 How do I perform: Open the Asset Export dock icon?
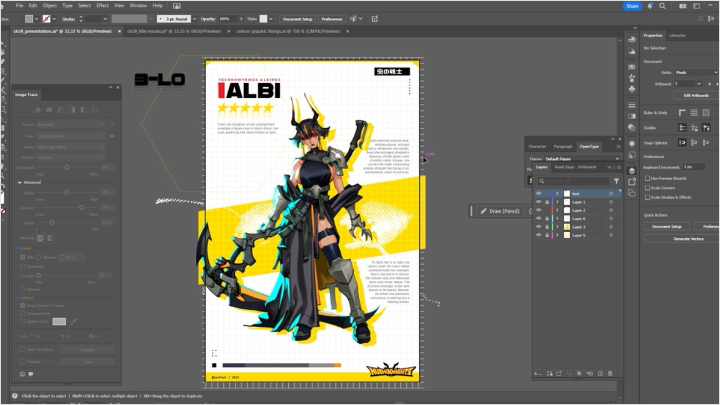tap(632, 182)
